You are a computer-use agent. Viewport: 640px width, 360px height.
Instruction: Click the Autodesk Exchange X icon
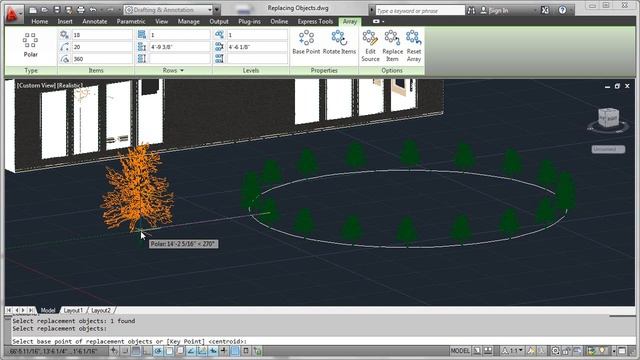click(545, 10)
